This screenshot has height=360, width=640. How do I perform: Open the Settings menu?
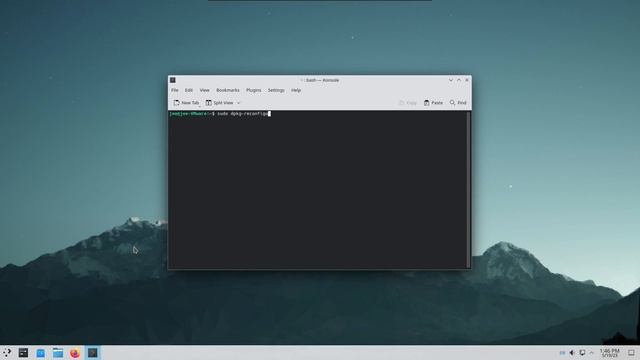(x=276, y=90)
